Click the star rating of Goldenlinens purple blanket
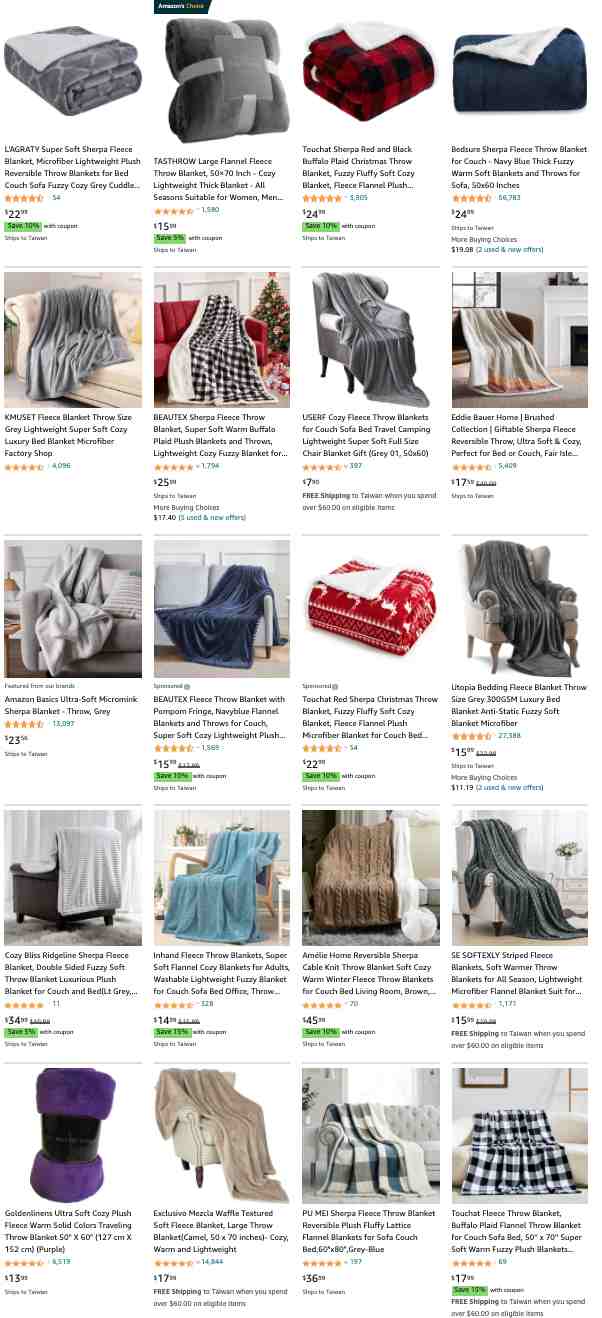 tap(24, 1261)
